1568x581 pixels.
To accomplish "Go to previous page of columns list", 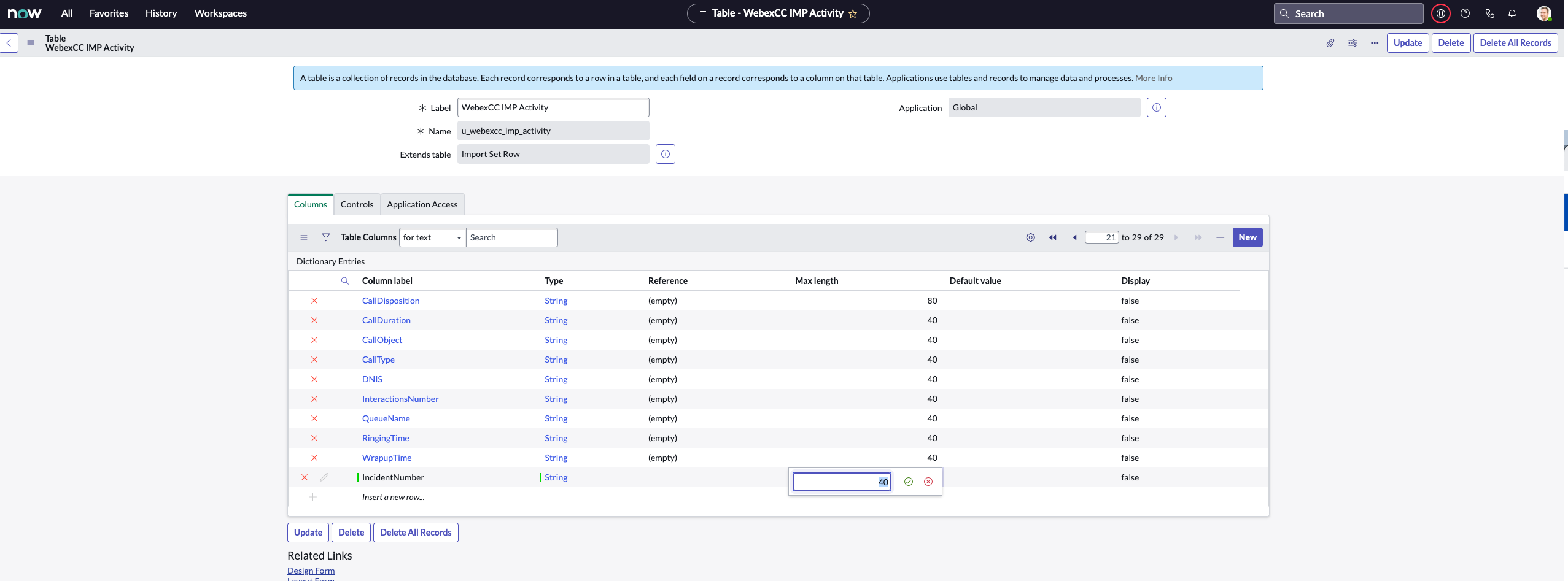I will click(x=1074, y=237).
